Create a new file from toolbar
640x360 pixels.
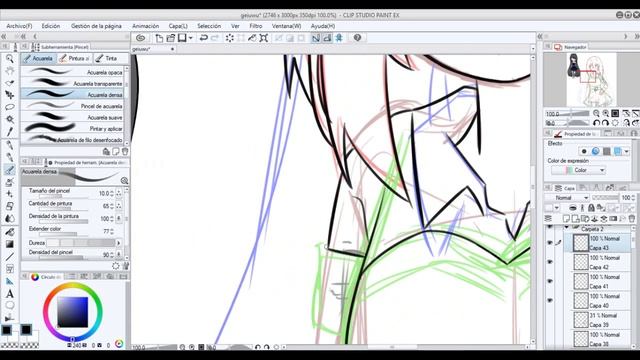tap(159, 38)
